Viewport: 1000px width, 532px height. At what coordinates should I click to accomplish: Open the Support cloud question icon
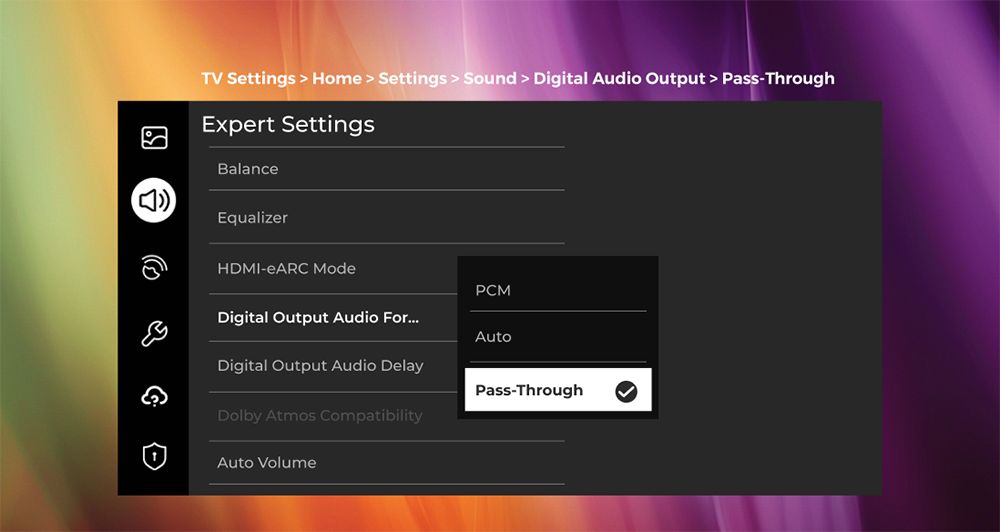click(x=154, y=397)
